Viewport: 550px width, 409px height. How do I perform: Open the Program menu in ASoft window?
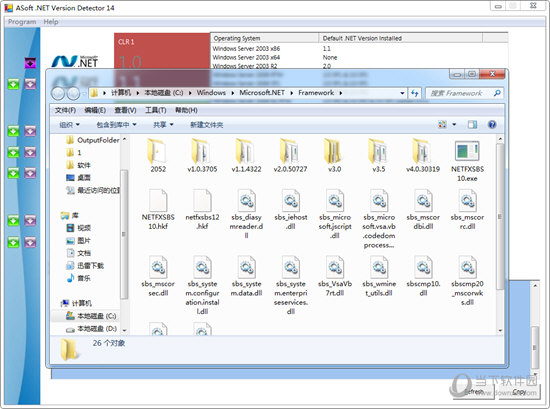pyautogui.click(x=22, y=22)
